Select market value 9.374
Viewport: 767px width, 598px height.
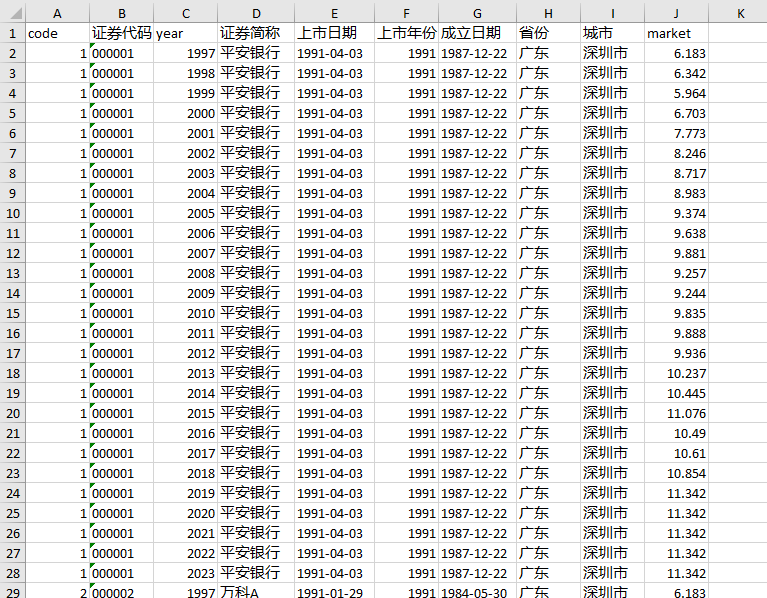(x=677, y=213)
